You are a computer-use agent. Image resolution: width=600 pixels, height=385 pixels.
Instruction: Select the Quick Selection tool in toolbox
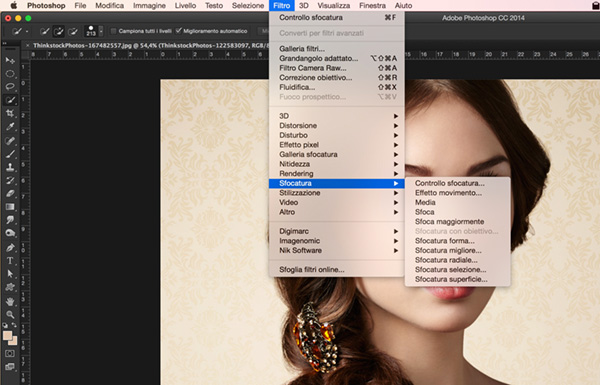tap(10, 100)
